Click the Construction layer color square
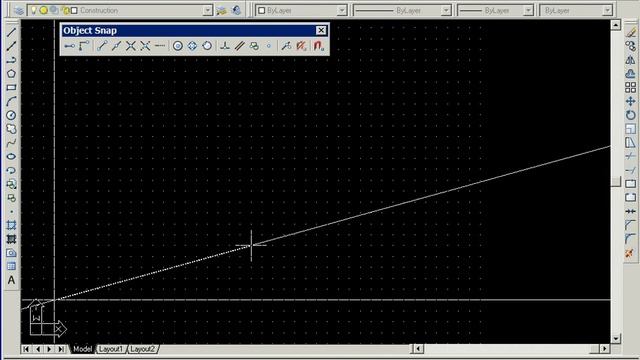 tap(74, 11)
